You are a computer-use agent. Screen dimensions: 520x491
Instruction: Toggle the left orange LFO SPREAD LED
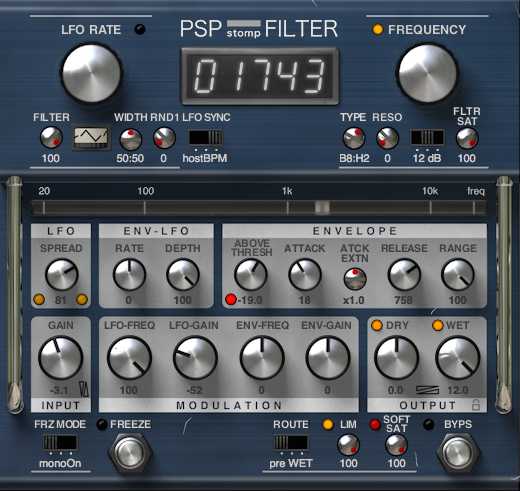(x=39, y=299)
